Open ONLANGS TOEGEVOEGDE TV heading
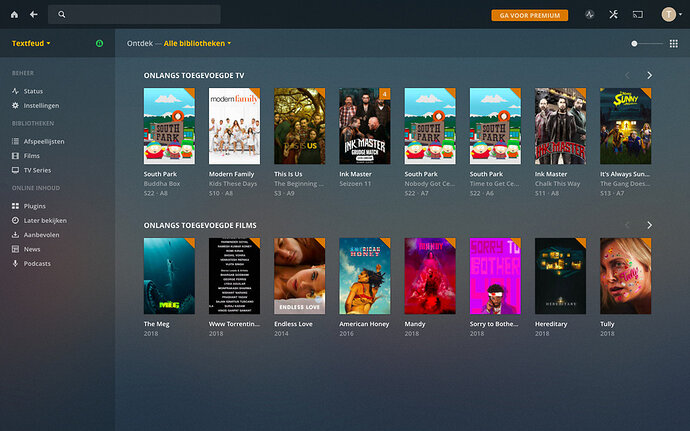This screenshot has width=690, height=431. pyautogui.click(x=194, y=75)
